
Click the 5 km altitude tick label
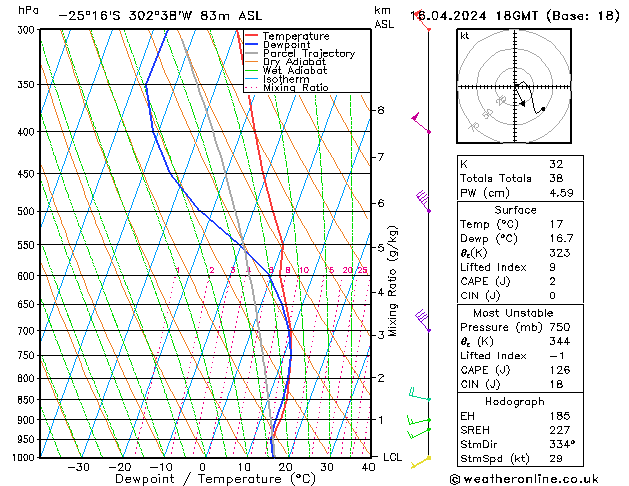pos(381,247)
